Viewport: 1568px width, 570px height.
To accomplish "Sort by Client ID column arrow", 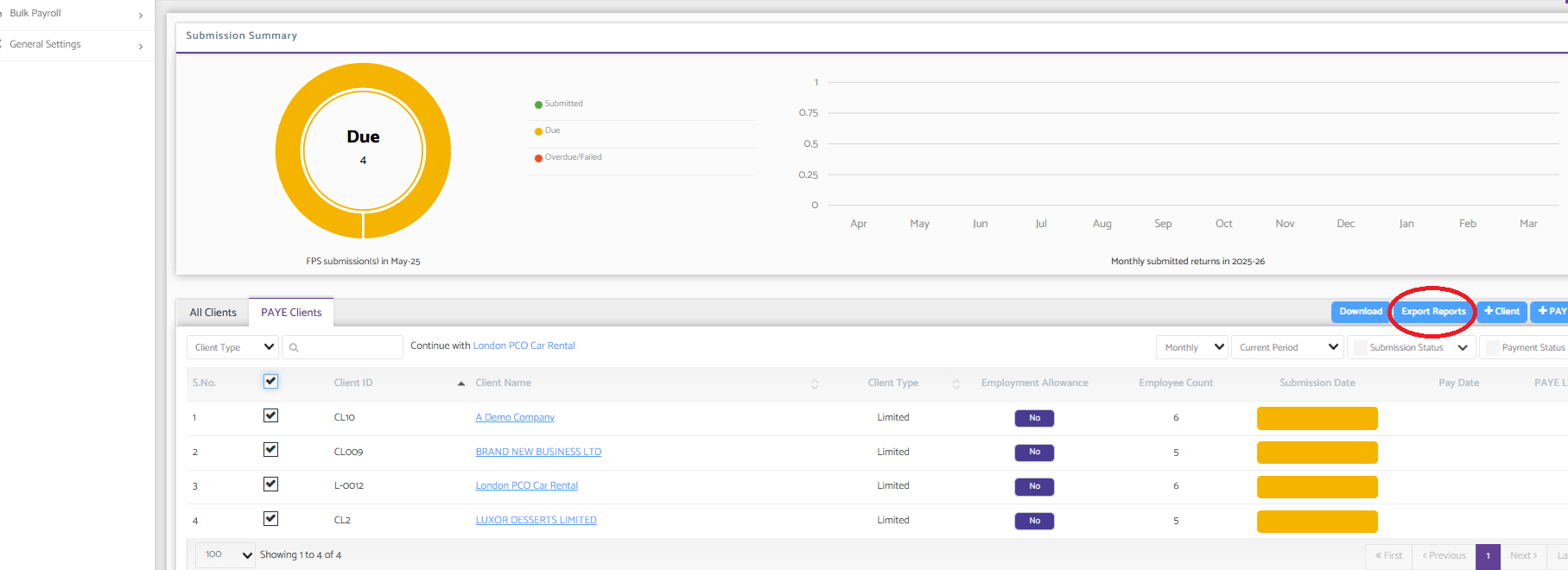I will pyautogui.click(x=461, y=383).
